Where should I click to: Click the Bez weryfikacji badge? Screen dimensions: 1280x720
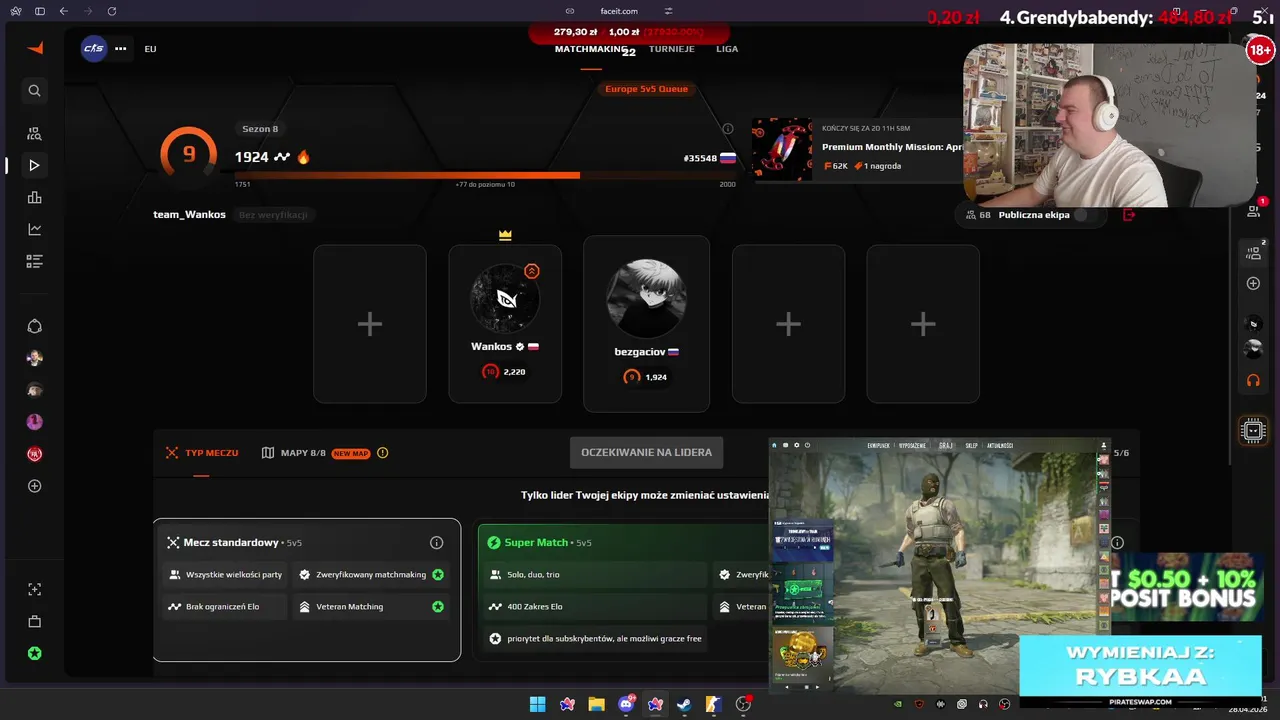tap(272, 215)
